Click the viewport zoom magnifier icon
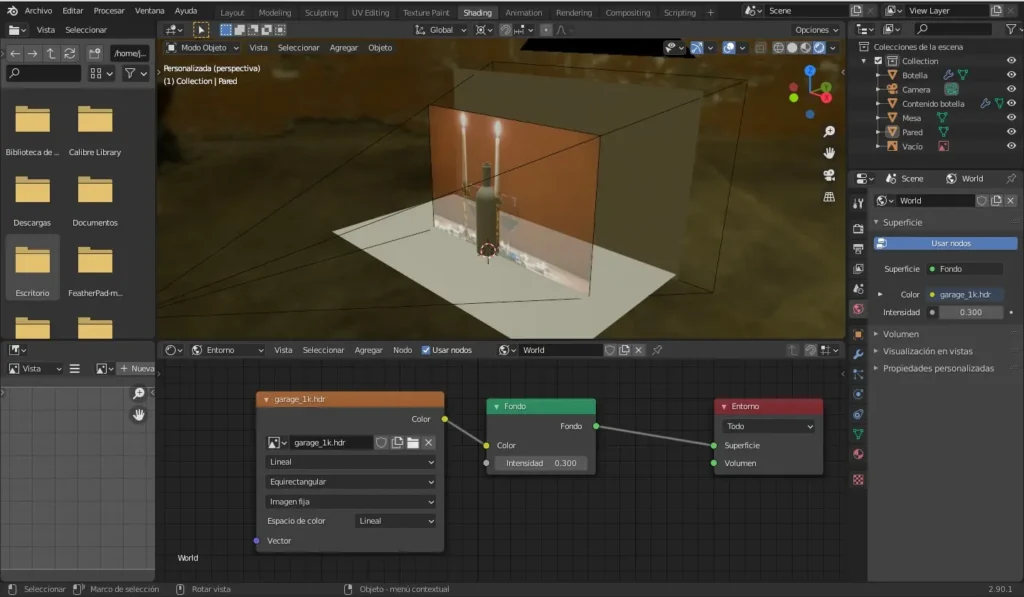1024x597 pixels. (829, 132)
